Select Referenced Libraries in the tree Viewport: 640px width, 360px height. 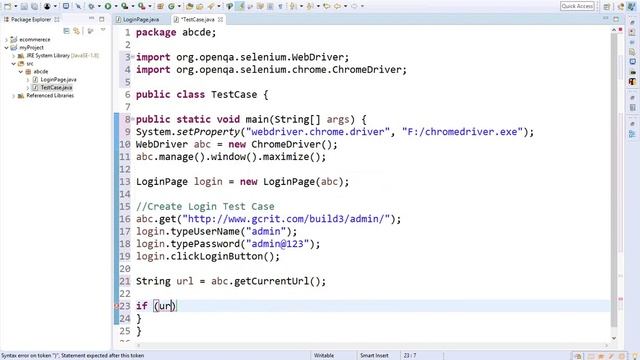[50, 96]
